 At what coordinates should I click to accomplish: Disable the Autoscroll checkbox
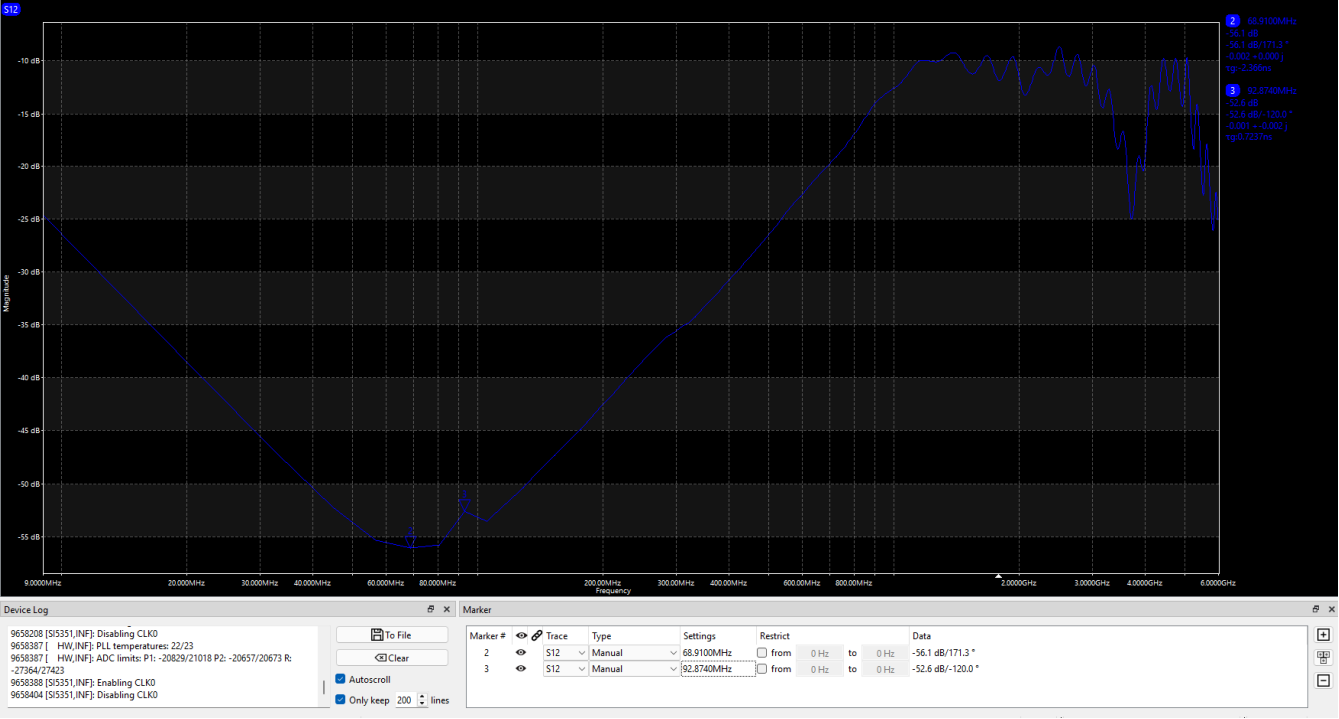[341, 680]
